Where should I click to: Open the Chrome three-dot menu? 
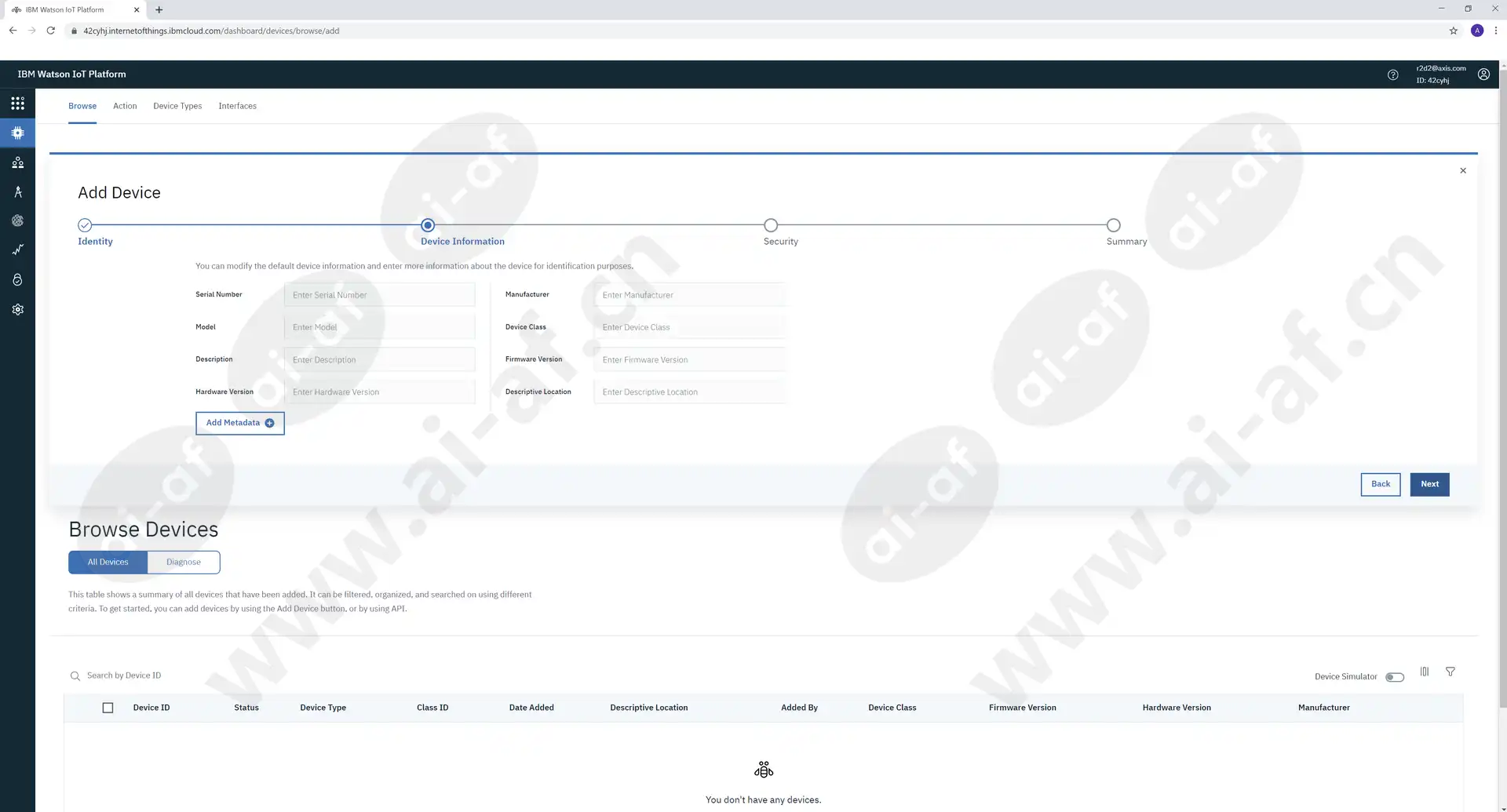(x=1496, y=31)
